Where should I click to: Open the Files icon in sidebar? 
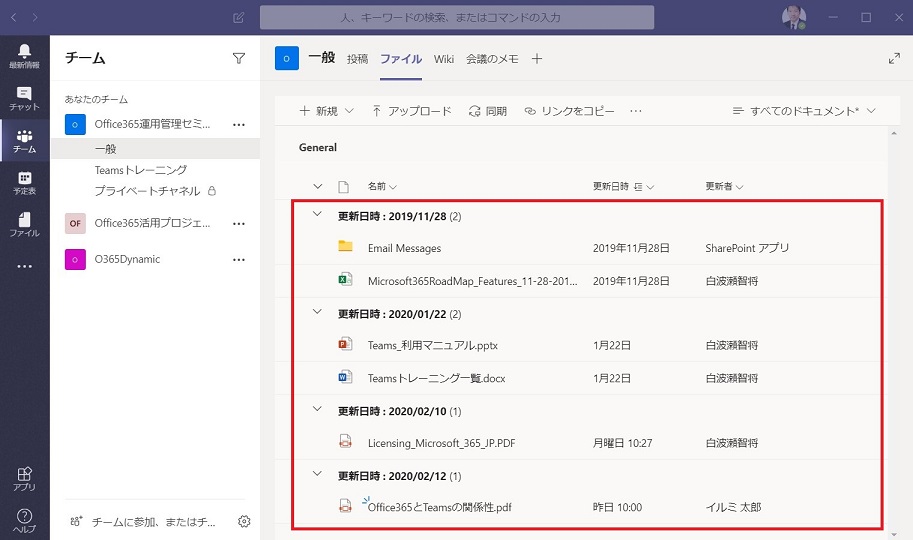click(x=24, y=225)
